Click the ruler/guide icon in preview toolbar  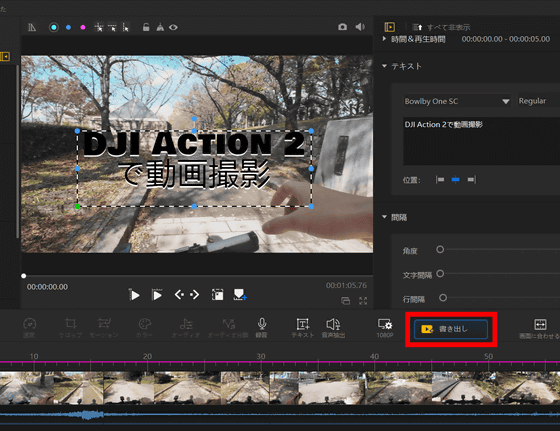coord(32,27)
